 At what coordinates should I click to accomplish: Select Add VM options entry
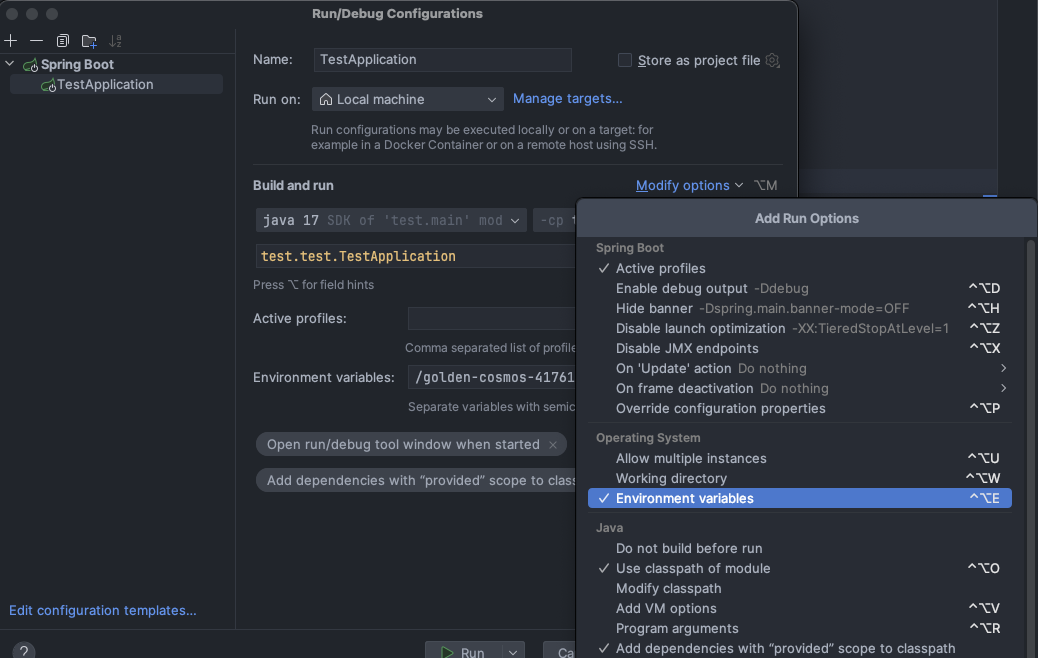[800, 608]
